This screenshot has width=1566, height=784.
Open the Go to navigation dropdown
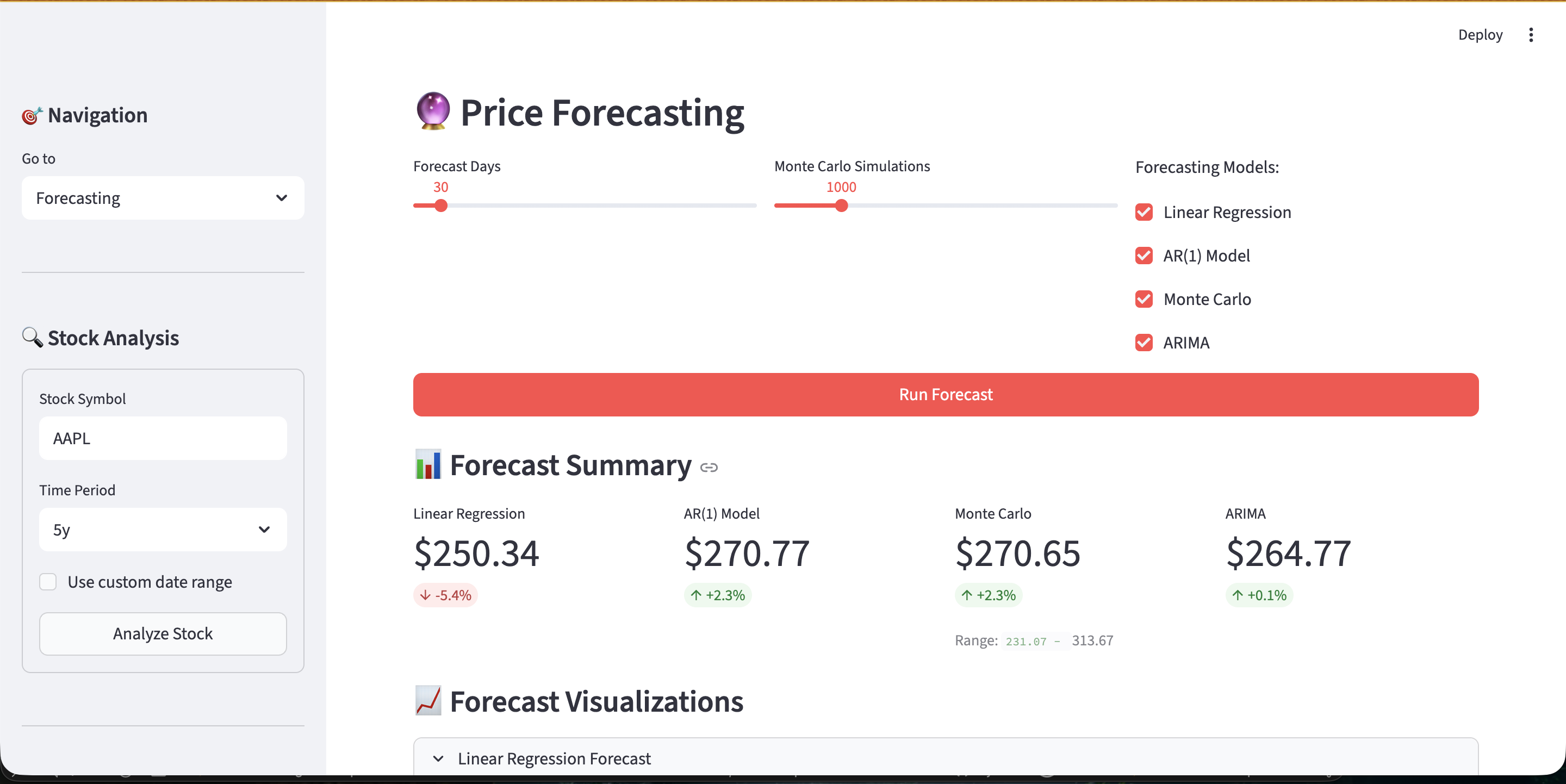click(x=163, y=198)
